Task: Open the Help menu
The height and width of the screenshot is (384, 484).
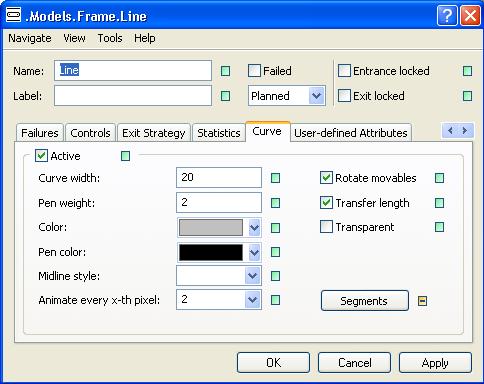Action: (145, 38)
